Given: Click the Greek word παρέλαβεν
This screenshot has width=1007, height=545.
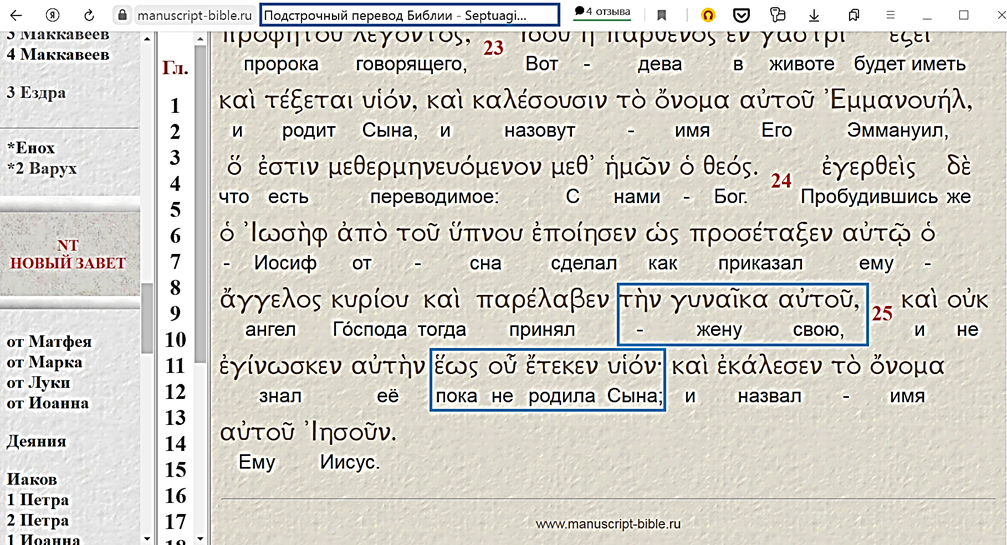Looking at the screenshot, I should 543,300.
